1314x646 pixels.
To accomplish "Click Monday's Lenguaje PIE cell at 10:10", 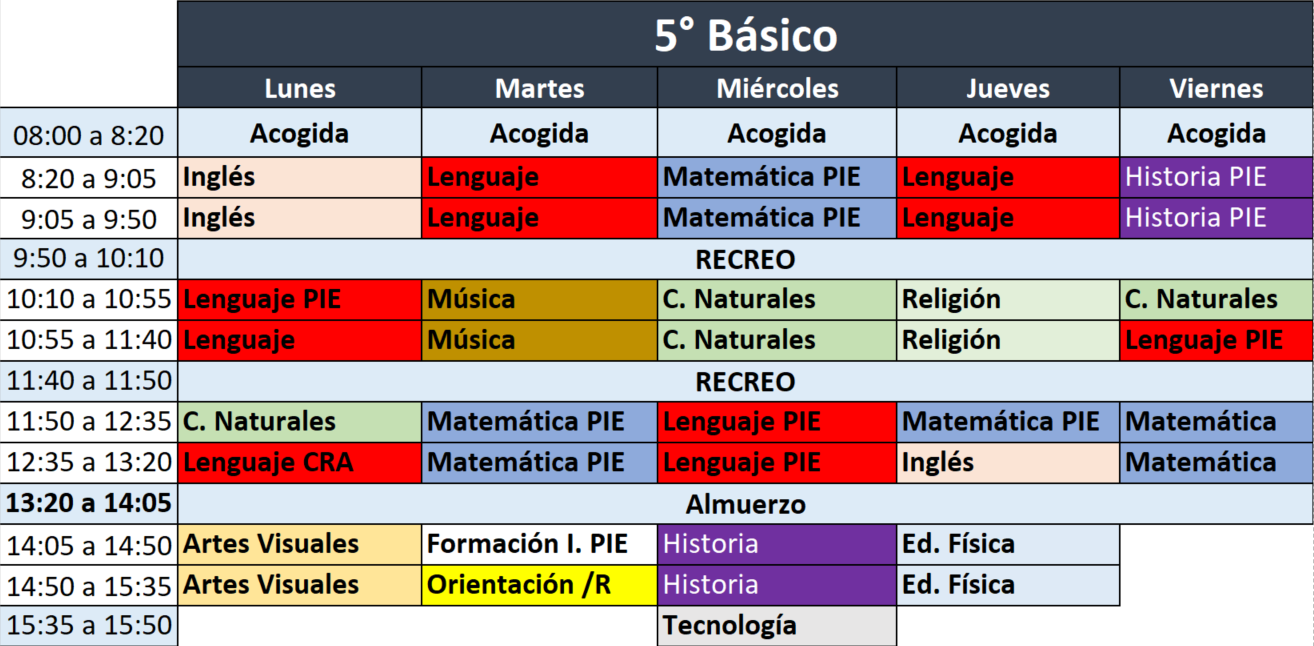I will [x=300, y=299].
